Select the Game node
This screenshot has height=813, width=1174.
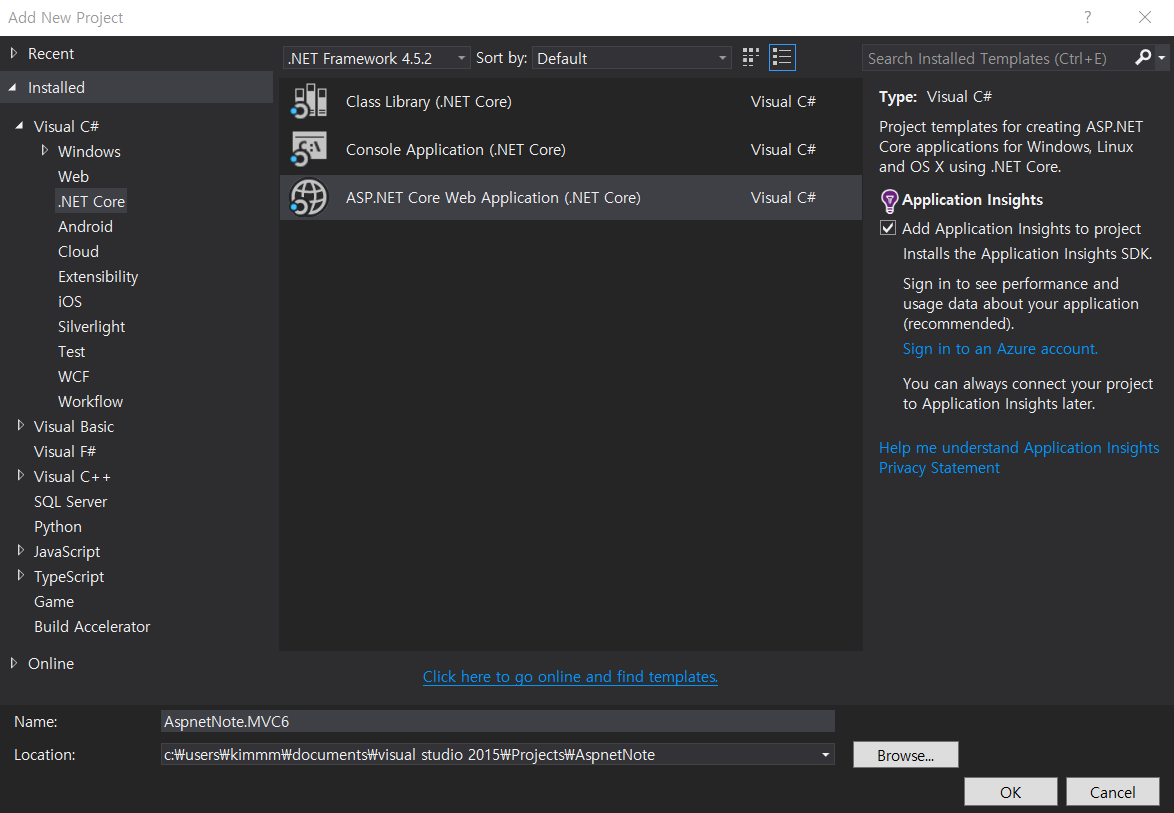point(54,602)
